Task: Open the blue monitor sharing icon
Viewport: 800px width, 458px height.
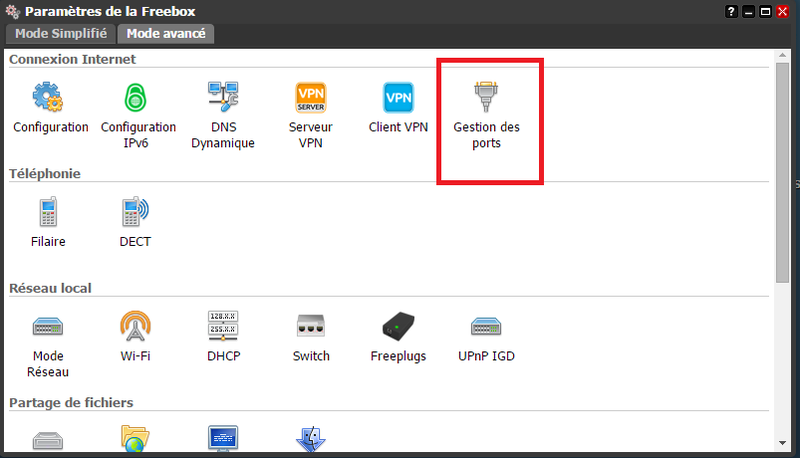Action: tap(223, 439)
